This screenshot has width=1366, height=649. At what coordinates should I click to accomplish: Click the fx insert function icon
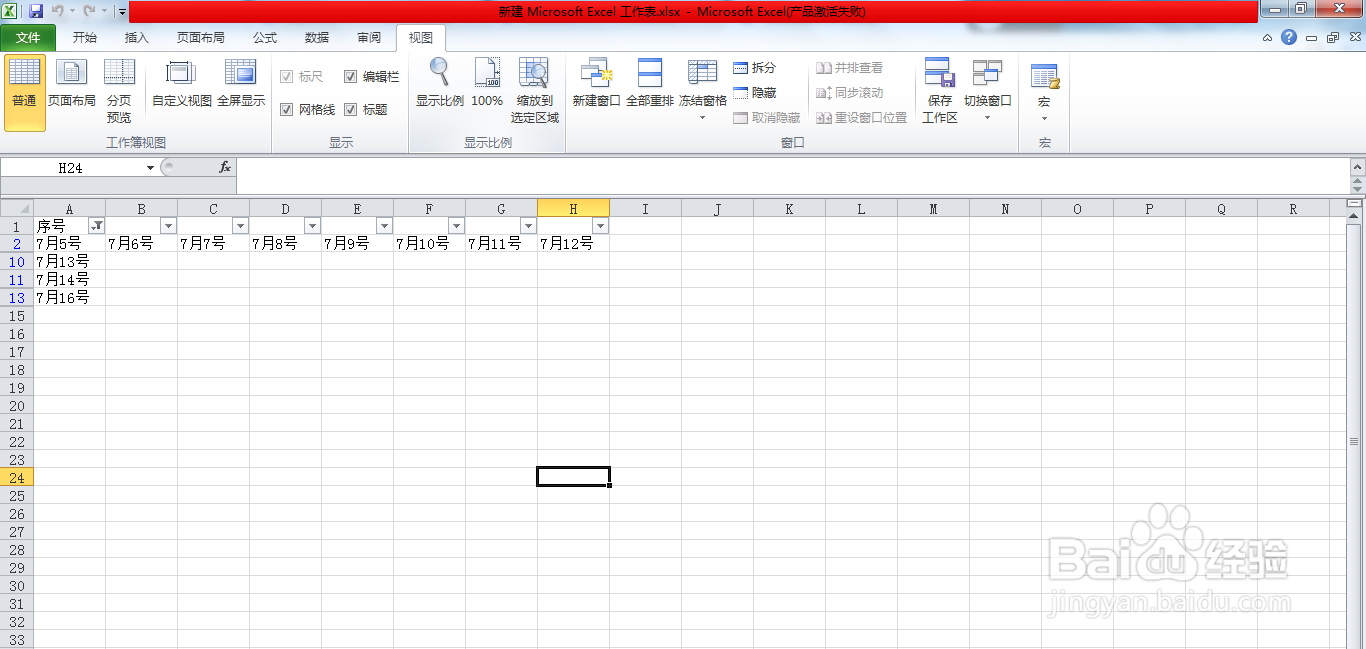pyautogui.click(x=225, y=168)
